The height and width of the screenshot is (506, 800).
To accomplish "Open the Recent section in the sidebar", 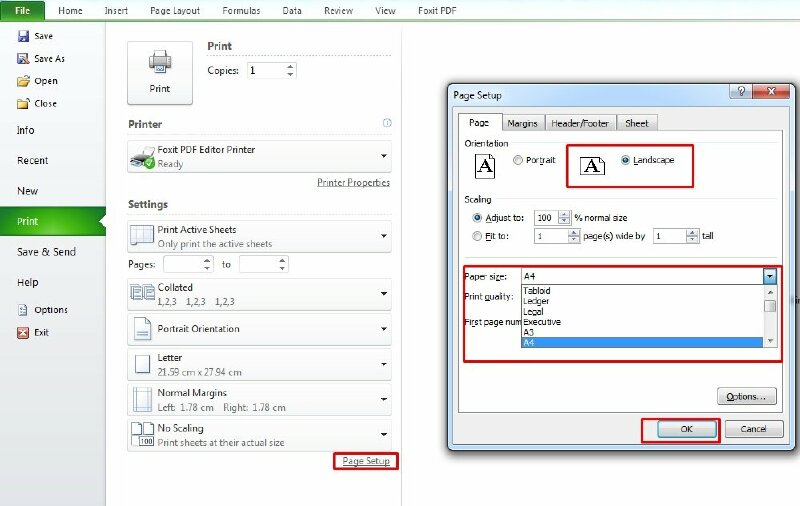I will click(x=32, y=161).
